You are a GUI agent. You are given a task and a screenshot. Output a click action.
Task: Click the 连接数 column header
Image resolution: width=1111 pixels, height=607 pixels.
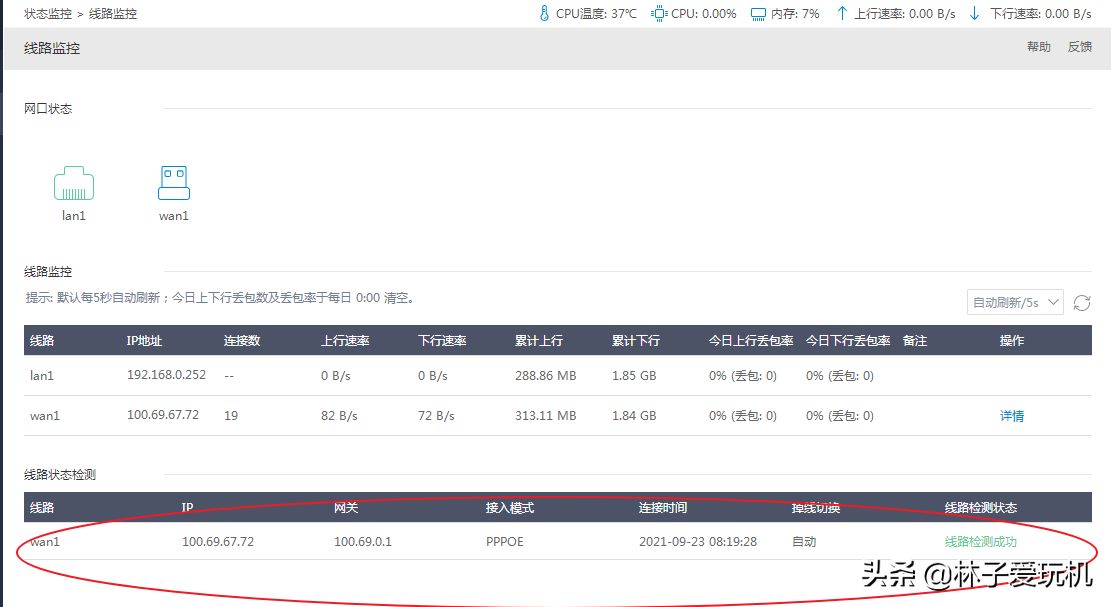point(242,341)
